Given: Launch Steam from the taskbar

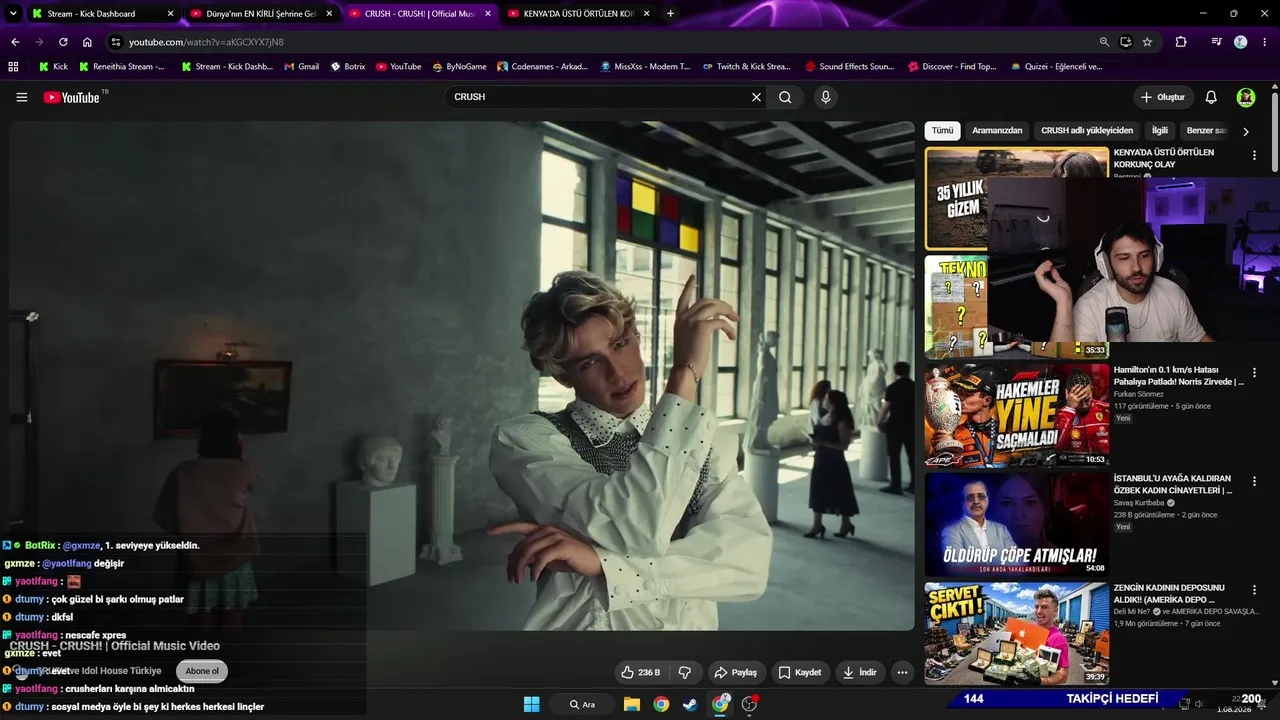Looking at the screenshot, I should click(x=690, y=704).
